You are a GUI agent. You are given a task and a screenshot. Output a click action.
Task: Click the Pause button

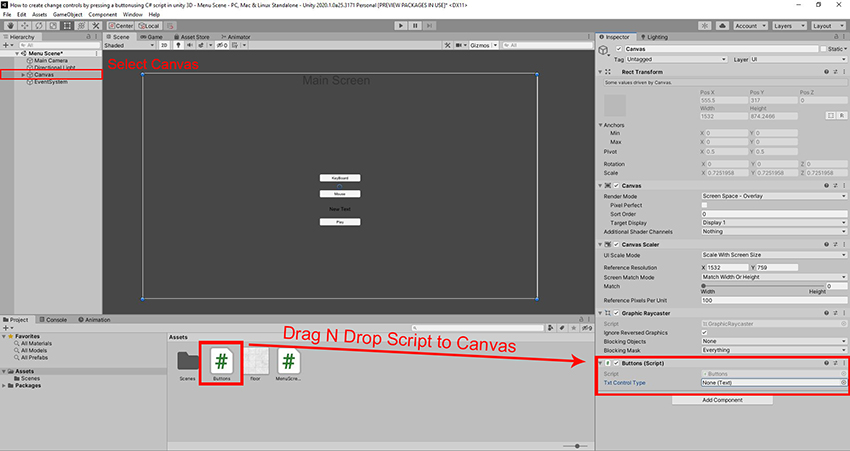point(415,25)
